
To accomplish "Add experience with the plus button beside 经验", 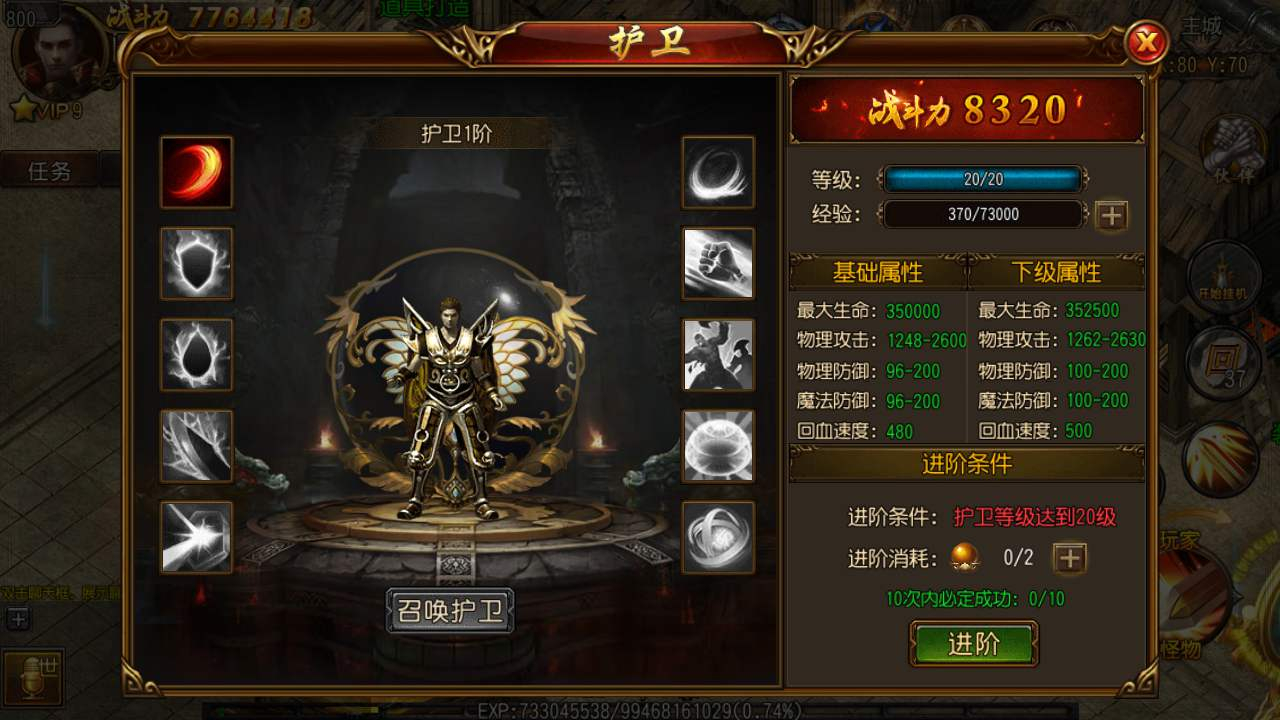I will [1112, 215].
